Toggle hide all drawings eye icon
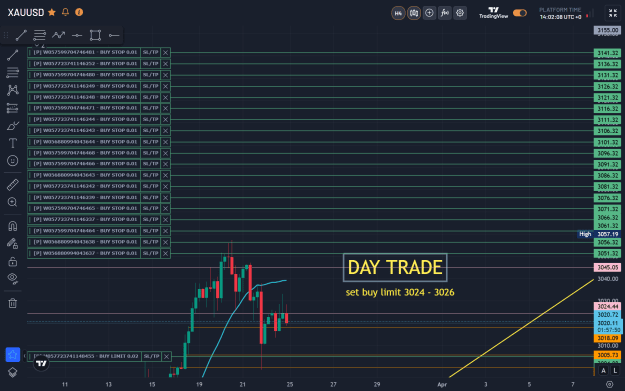The image size is (625, 391). (x=13, y=279)
